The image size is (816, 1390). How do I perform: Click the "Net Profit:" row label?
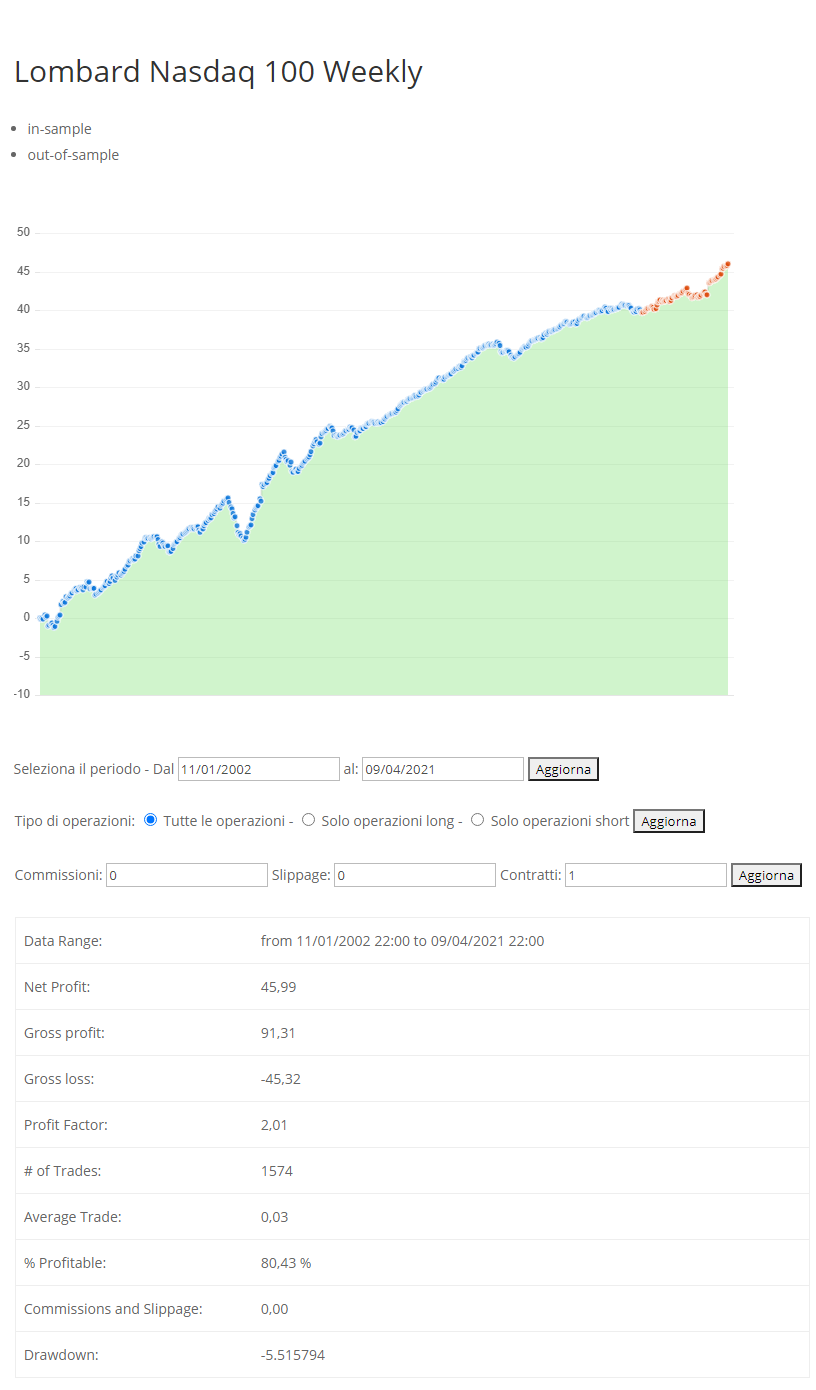pos(57,987)
